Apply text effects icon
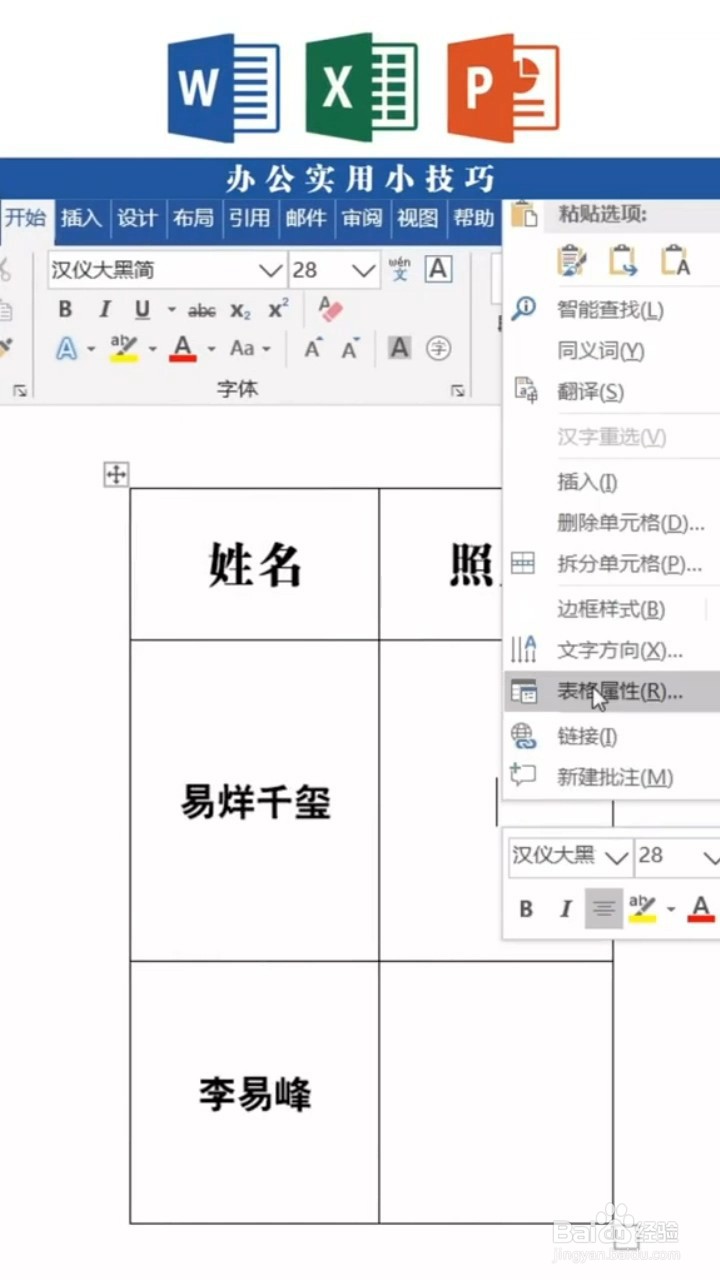 pyautogui.click(x=66, y=349)
